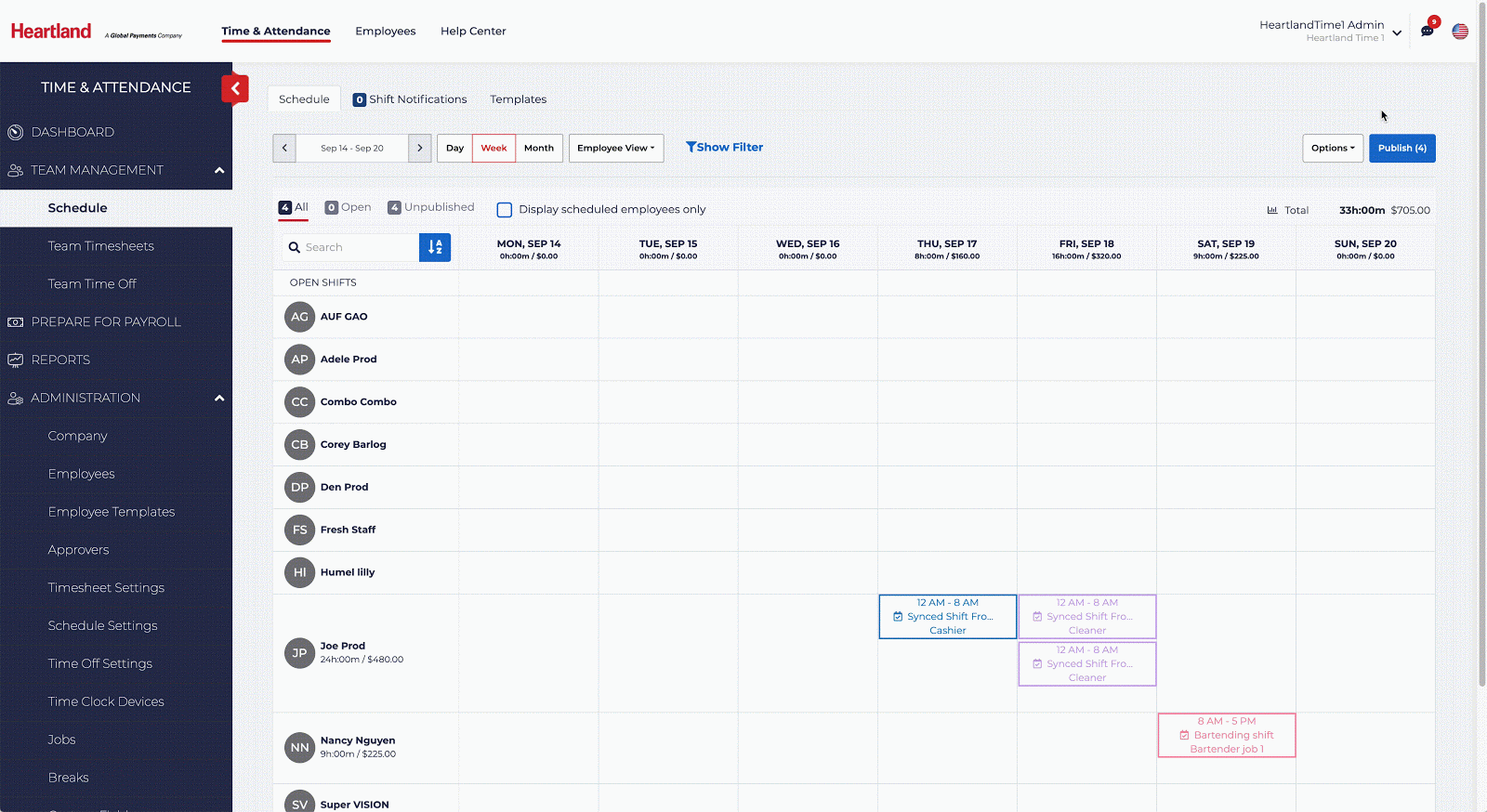Image resolution: width=1487 pixels, height=812 pixels.
Task: Switch to Month view
Action: [538, 148]
